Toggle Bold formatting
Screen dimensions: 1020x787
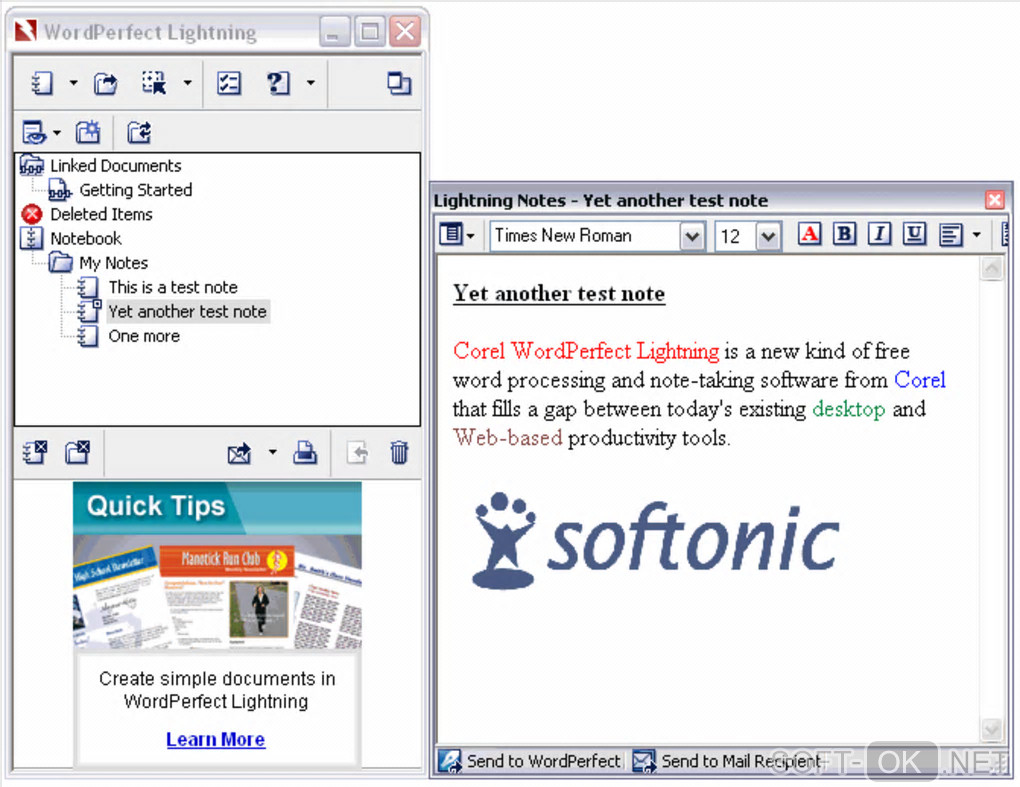tap(844, 234)
